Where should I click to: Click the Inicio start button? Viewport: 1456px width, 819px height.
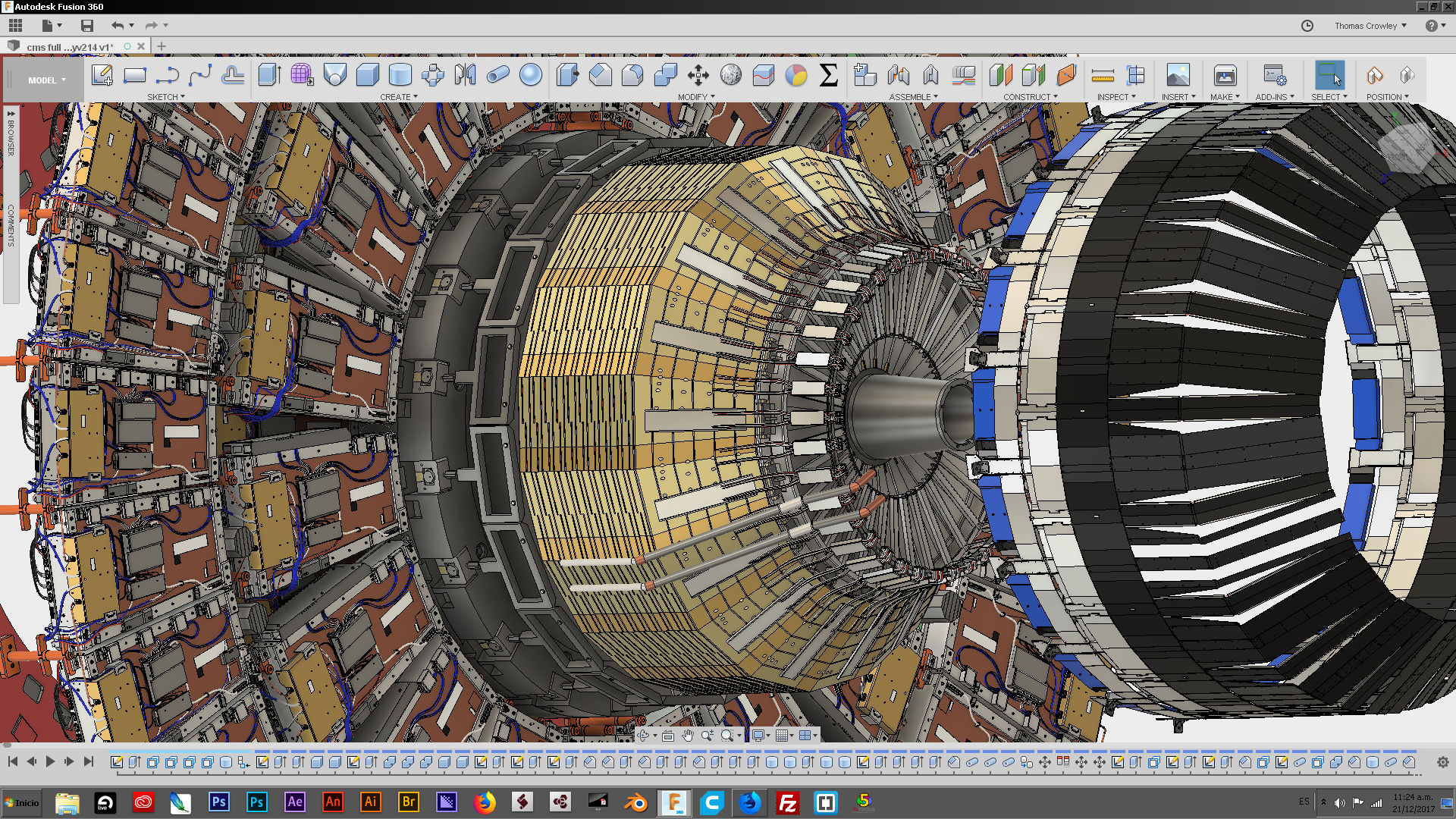tap(22, 802)
